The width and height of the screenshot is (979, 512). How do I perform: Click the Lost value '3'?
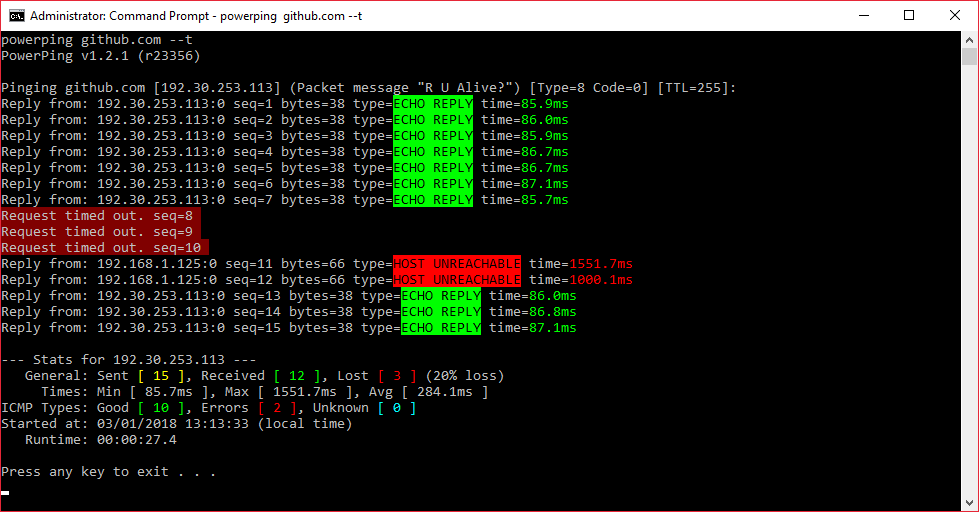click(397, 376)
